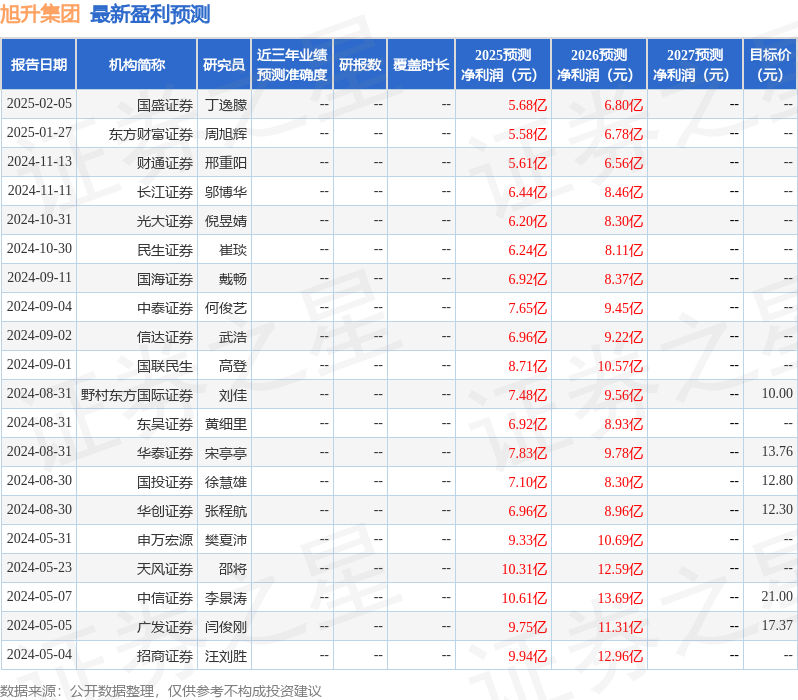Viewport: 798px width, 700px height.
Task: Click institution 民生证券
Action: click(x=165, y=250)
